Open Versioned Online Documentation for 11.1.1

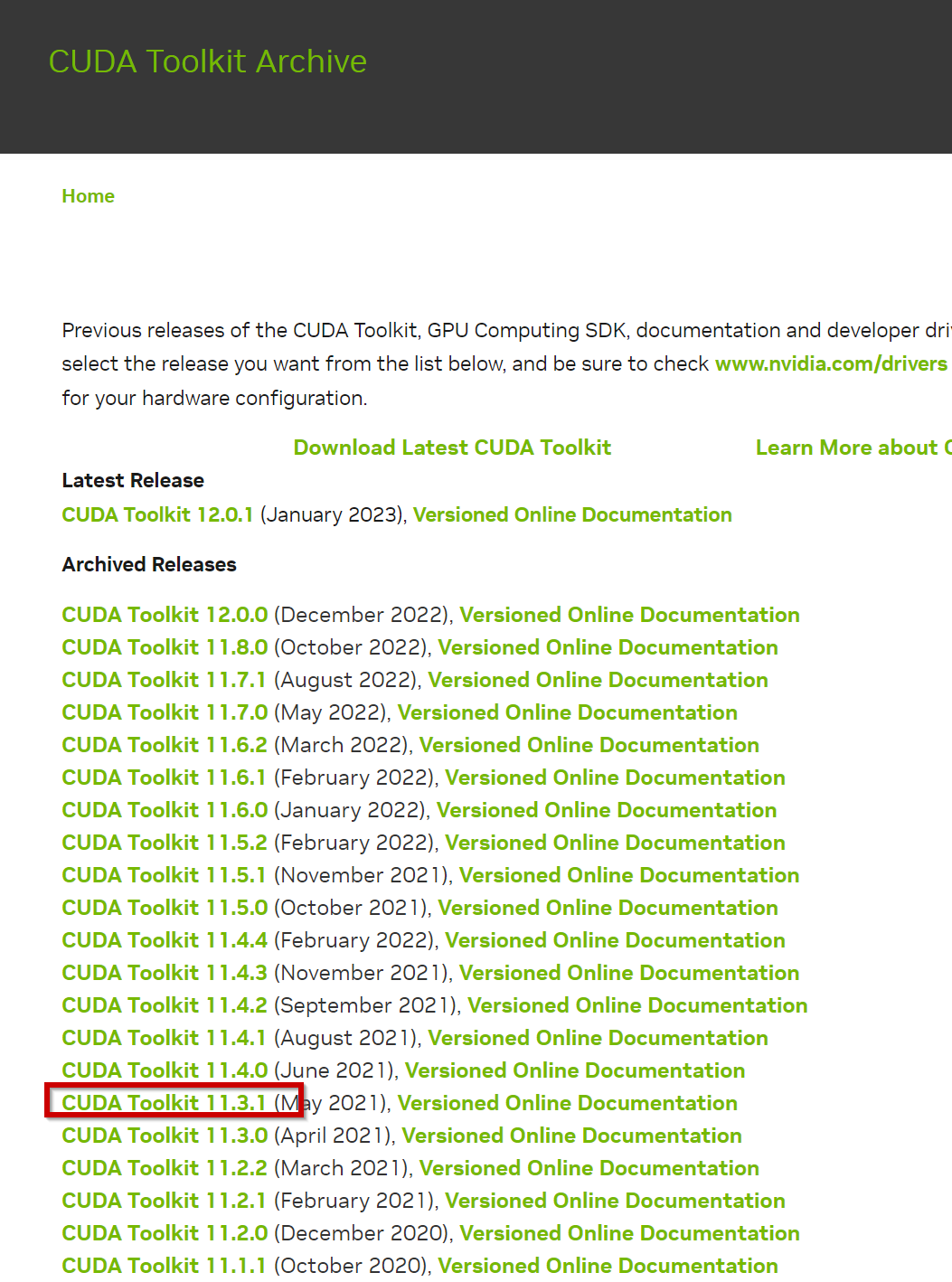pos(608,1266)
